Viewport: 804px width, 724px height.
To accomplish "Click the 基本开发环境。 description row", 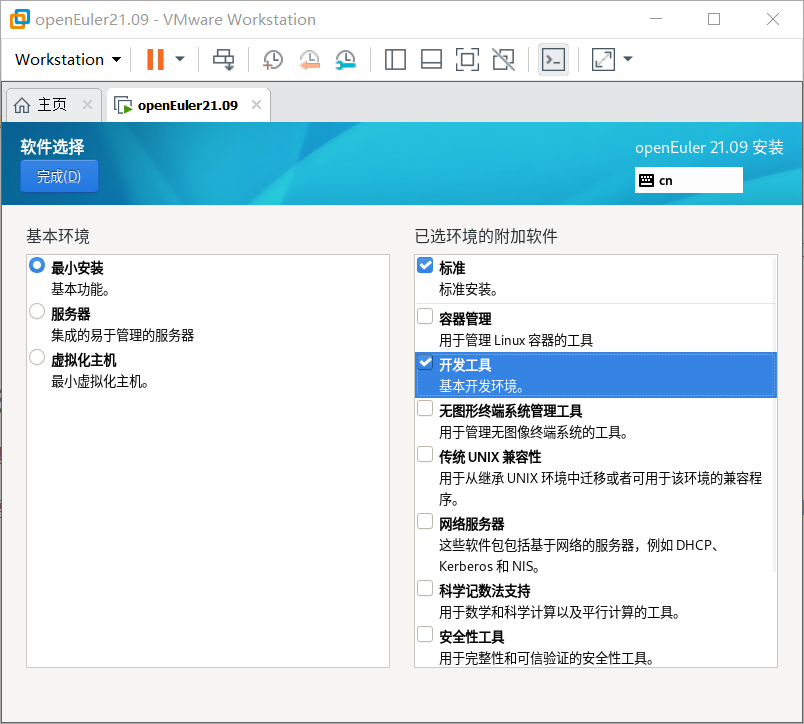I will point(596,386).
